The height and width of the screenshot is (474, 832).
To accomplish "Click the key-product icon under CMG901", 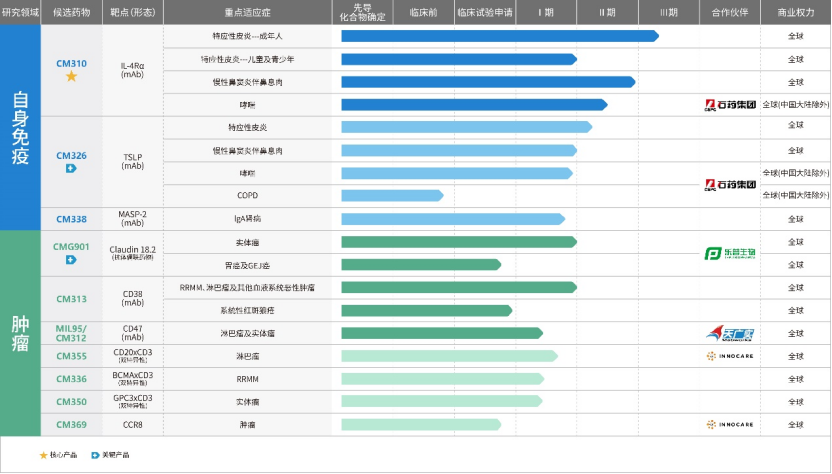I will (71, 260).
